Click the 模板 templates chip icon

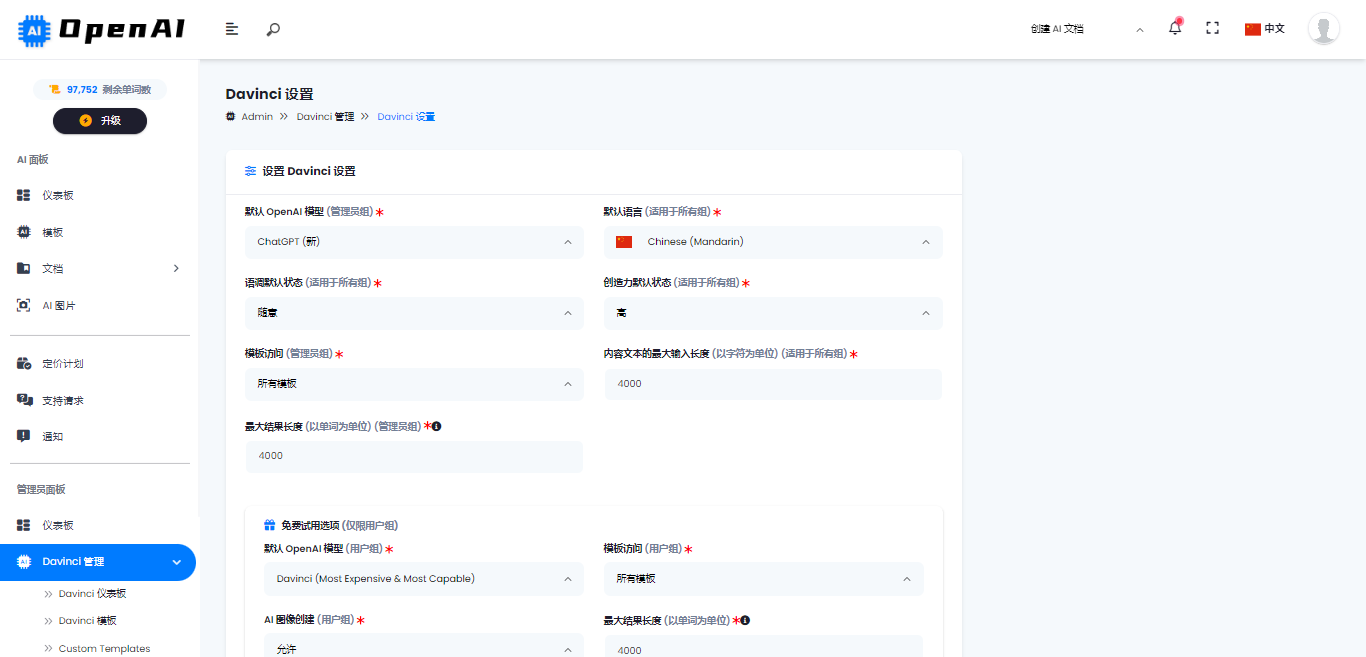coord(24,232)
